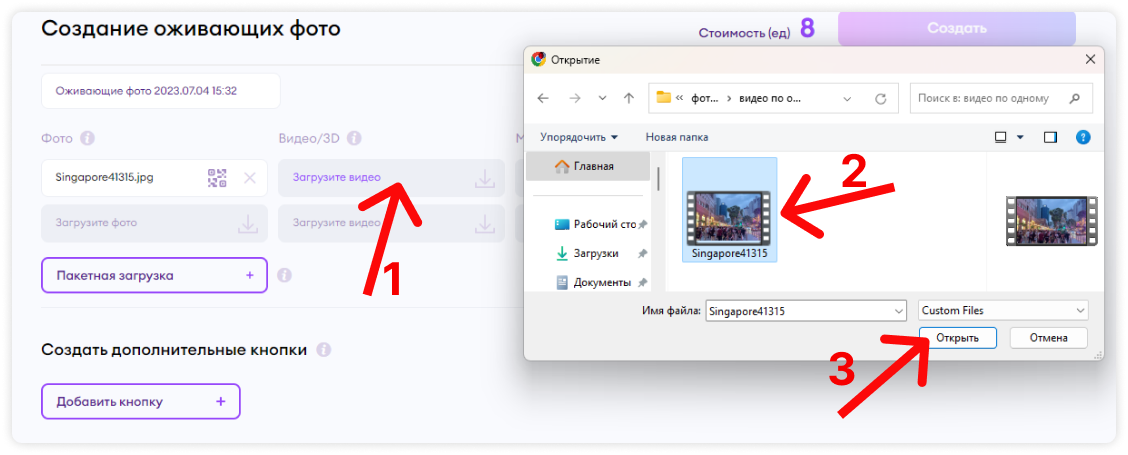Click info icon beside Пакетная загрузка
This screenshot has width=1128, height=455.
click(284, 275)
